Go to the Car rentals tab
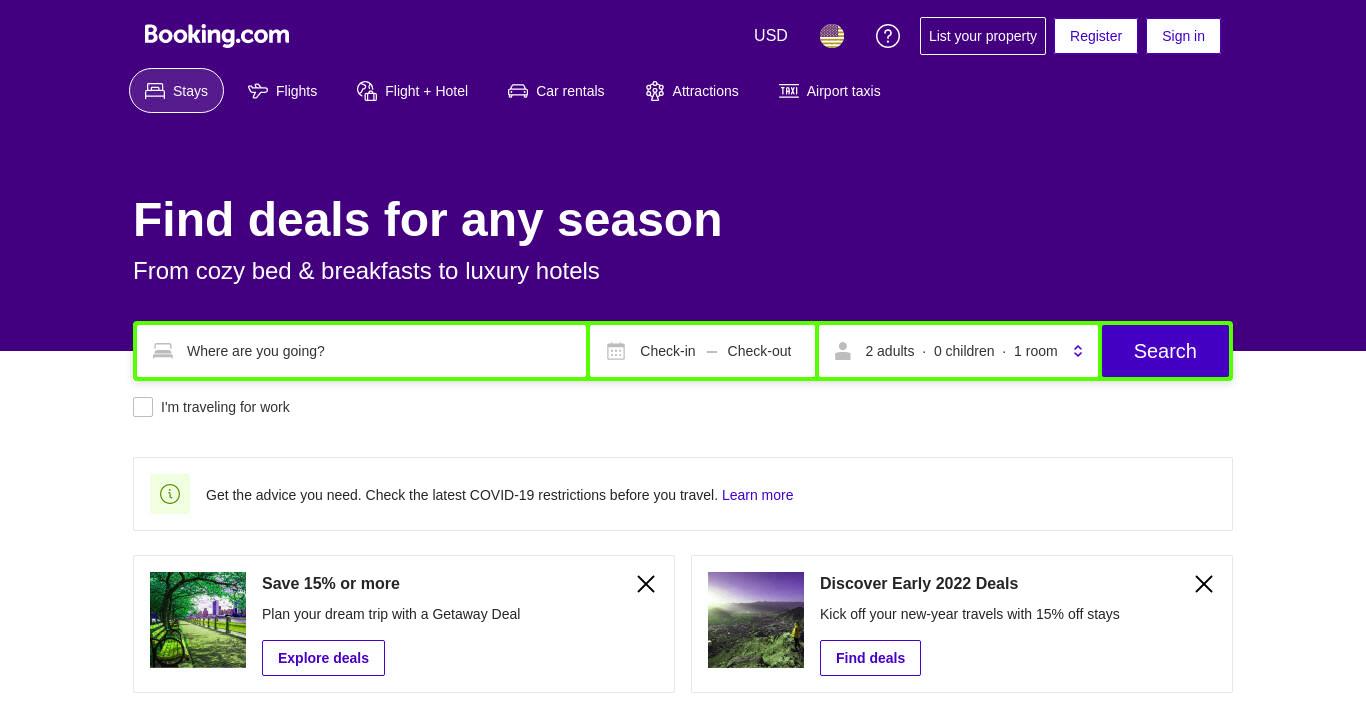Image resolution: width=1366 pixels, height=720 pixels. (556, 91)
